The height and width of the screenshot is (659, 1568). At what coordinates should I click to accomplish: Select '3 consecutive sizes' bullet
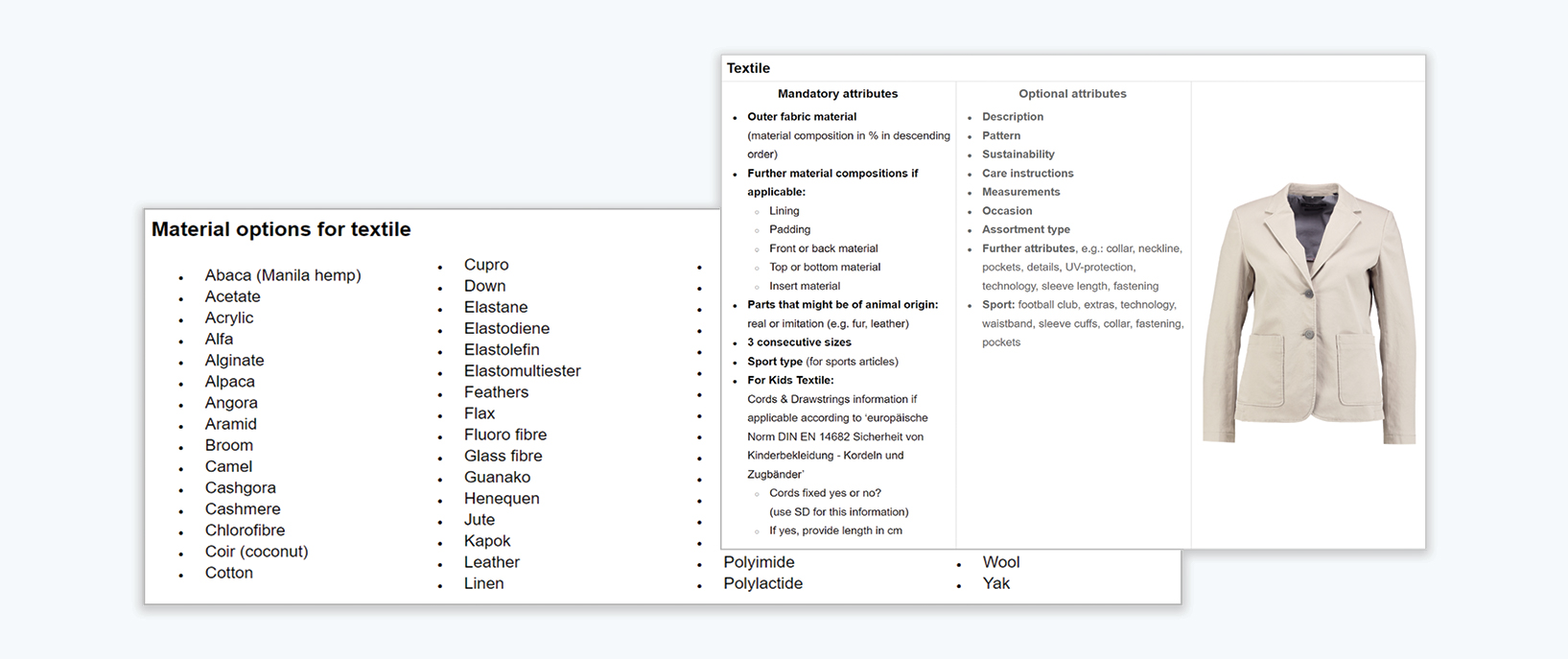click(799, 342)
